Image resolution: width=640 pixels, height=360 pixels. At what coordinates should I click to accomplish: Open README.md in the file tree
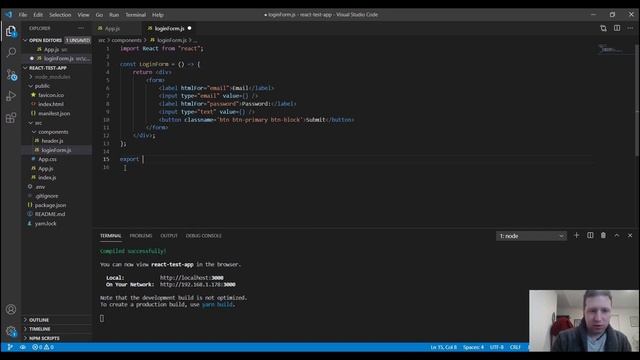(50, 214)
